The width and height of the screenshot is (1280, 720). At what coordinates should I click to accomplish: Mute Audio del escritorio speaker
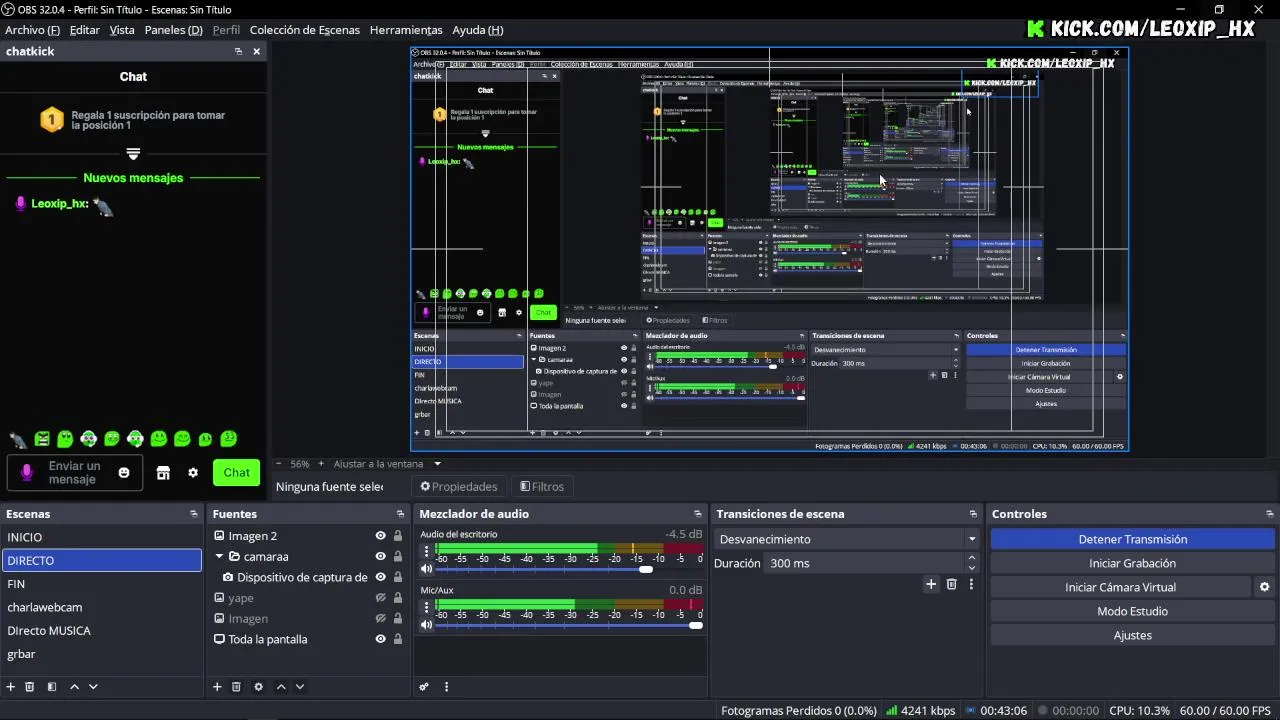point(427,568)
